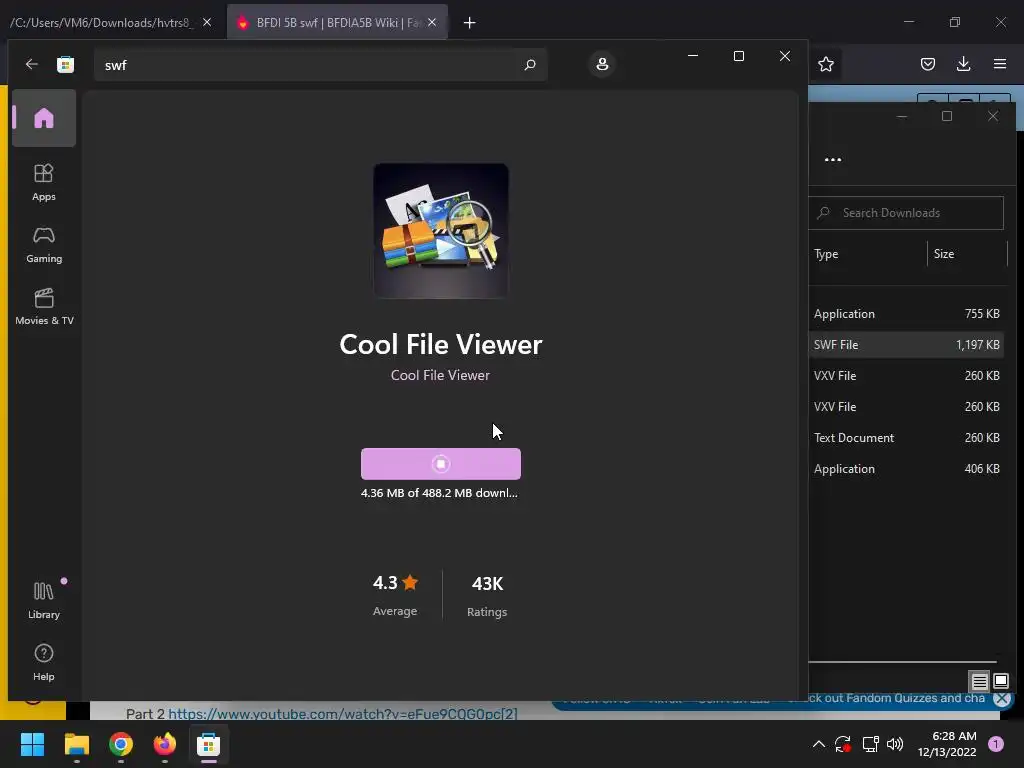Open Library in Store sidebar

[44, 600]
